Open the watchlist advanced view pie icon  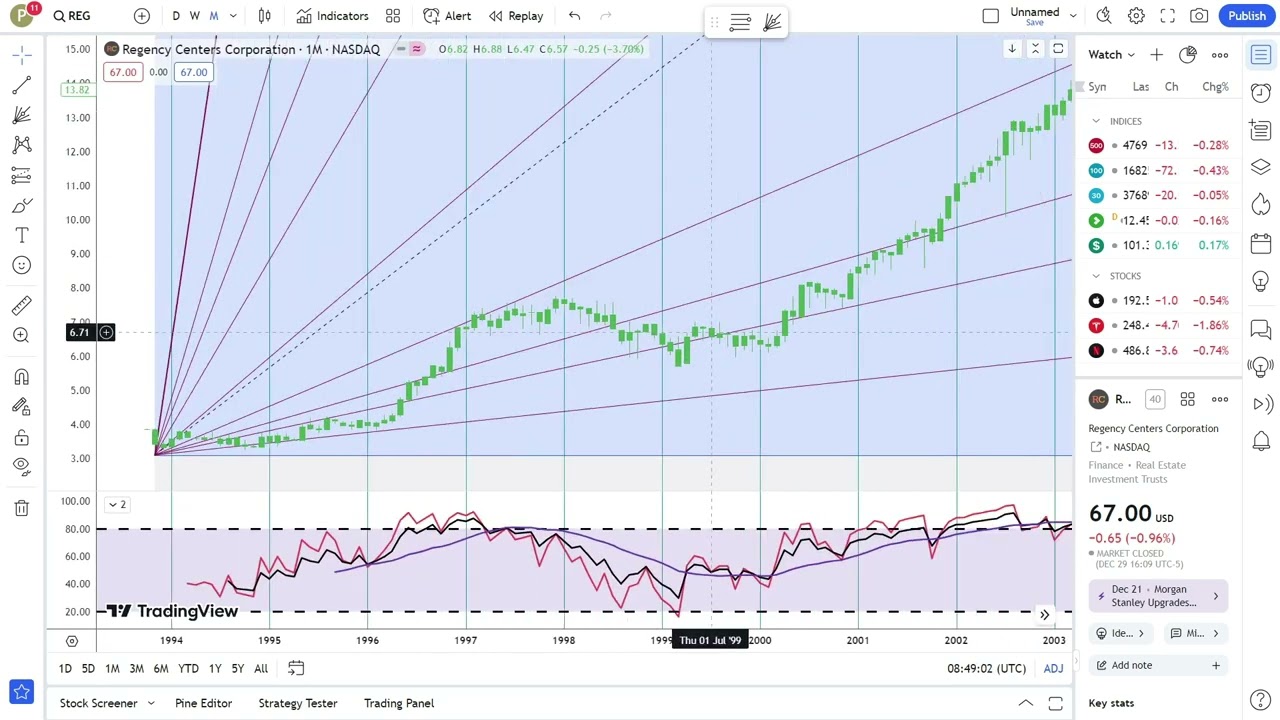coord(1188,55)
